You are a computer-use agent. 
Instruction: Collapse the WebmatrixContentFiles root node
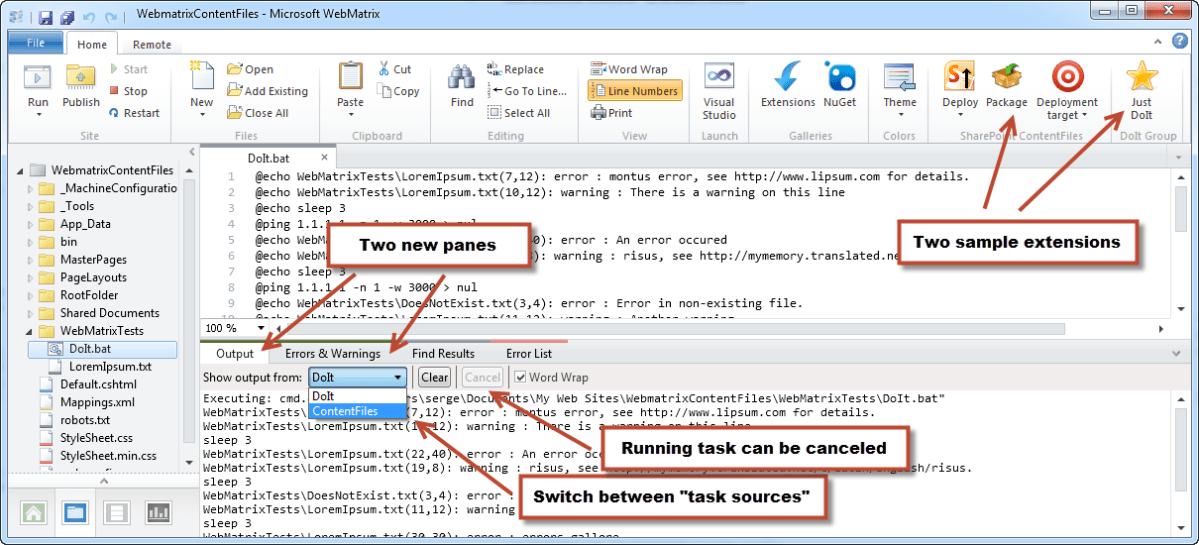[19, 170]
